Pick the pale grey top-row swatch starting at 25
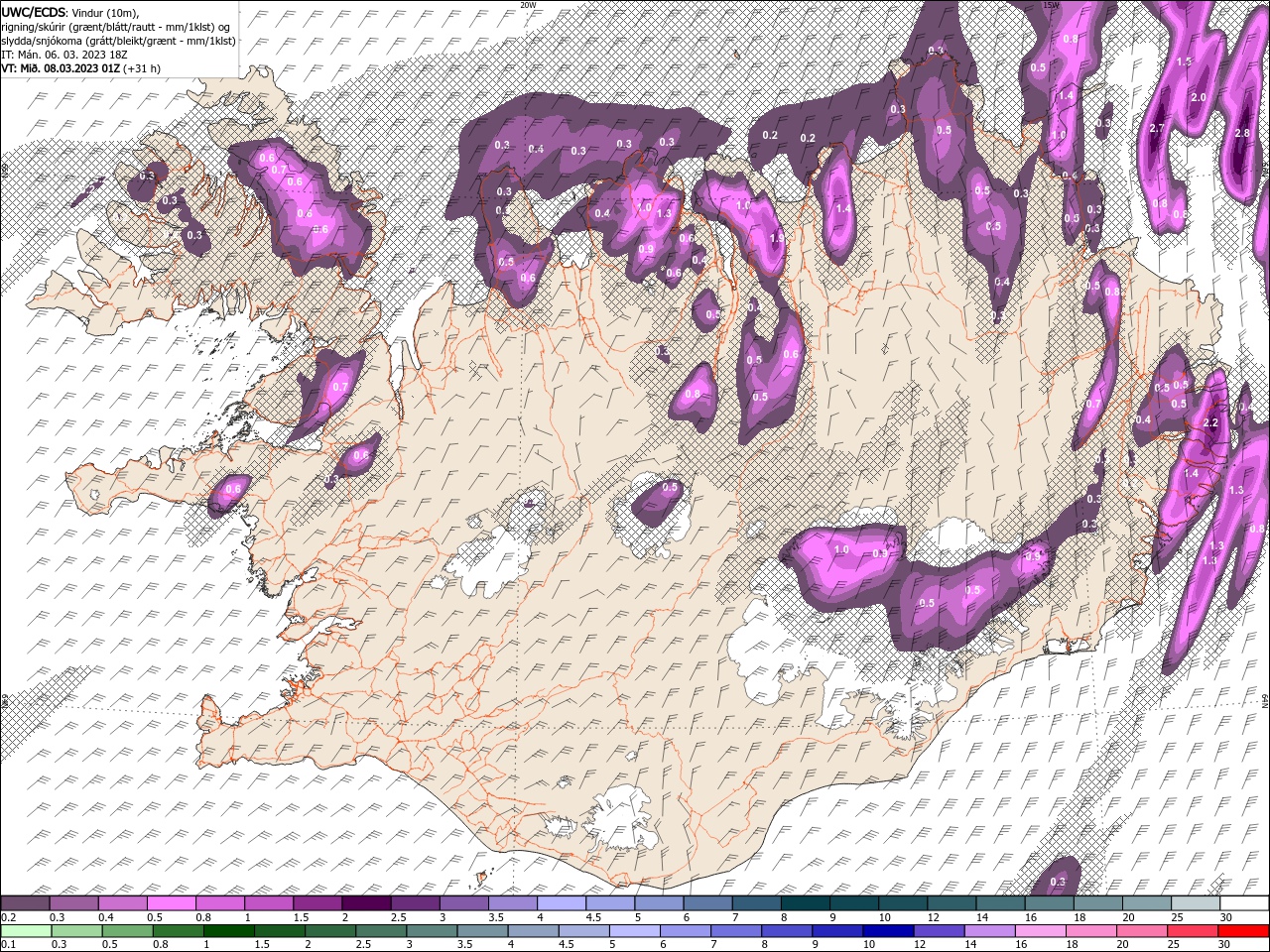 (x=1194, y=903)
